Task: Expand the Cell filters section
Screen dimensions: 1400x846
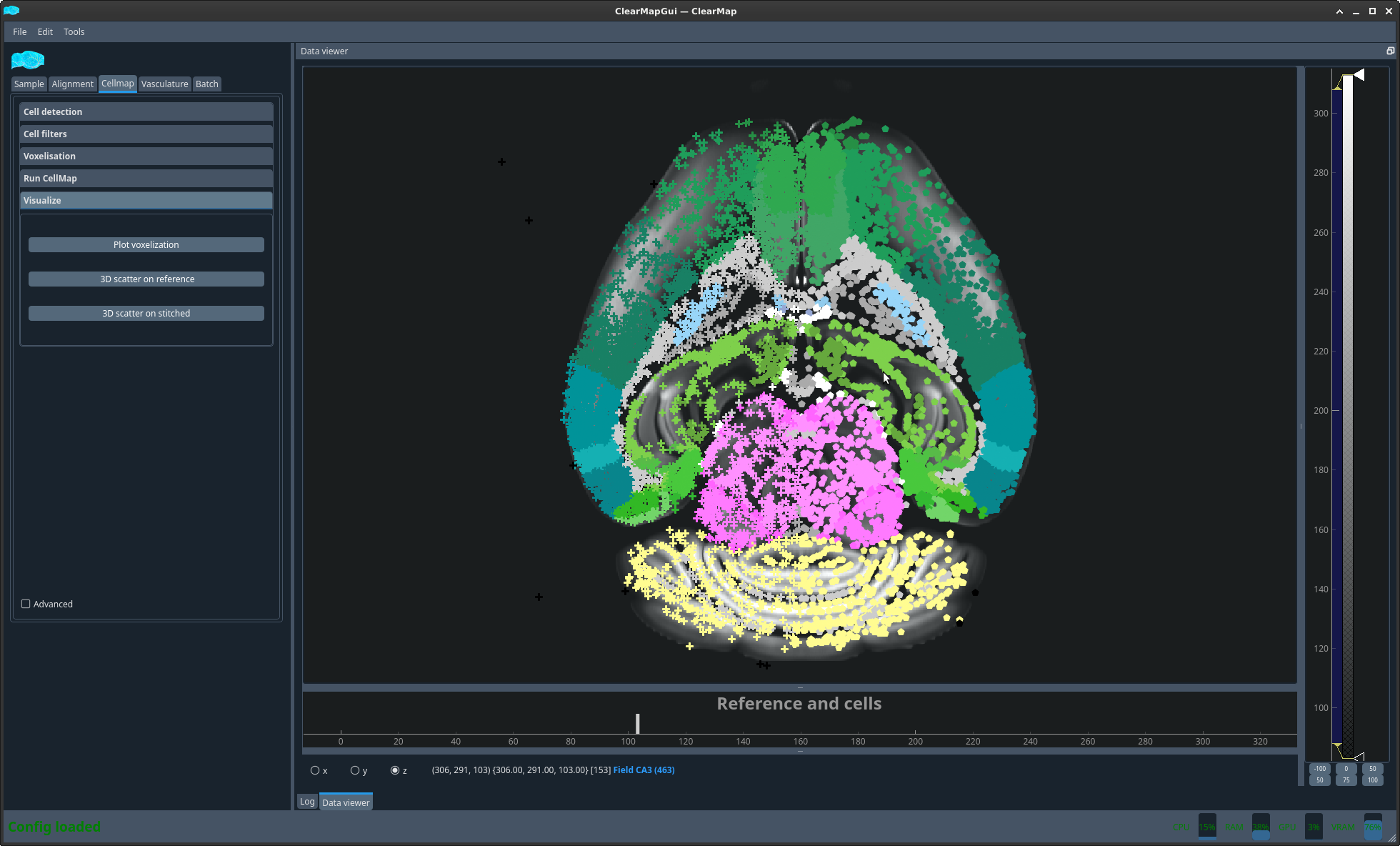Action: (146, 134)
